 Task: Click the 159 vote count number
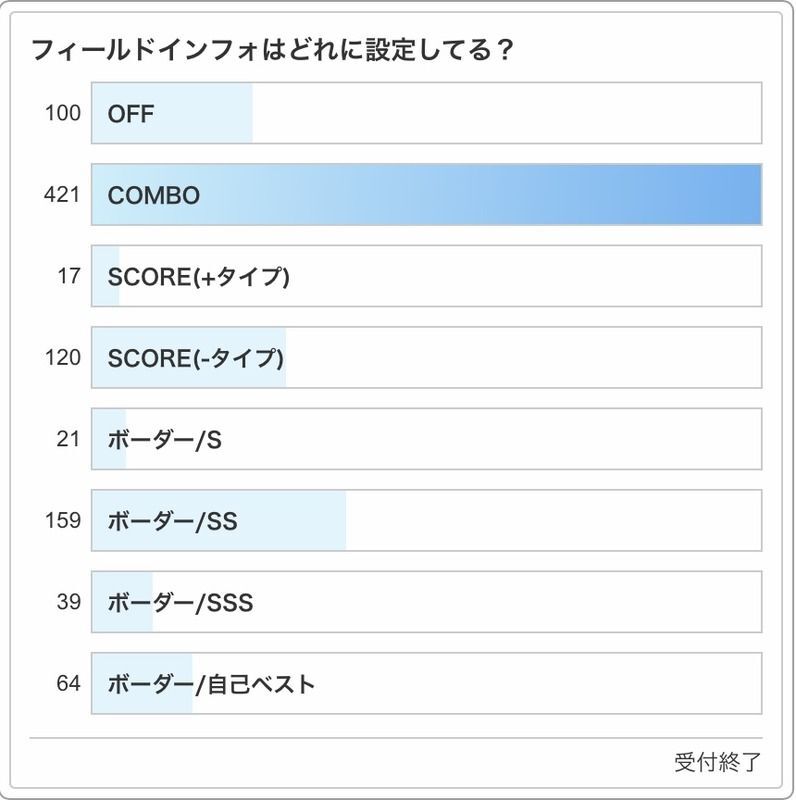click(62, 520)
